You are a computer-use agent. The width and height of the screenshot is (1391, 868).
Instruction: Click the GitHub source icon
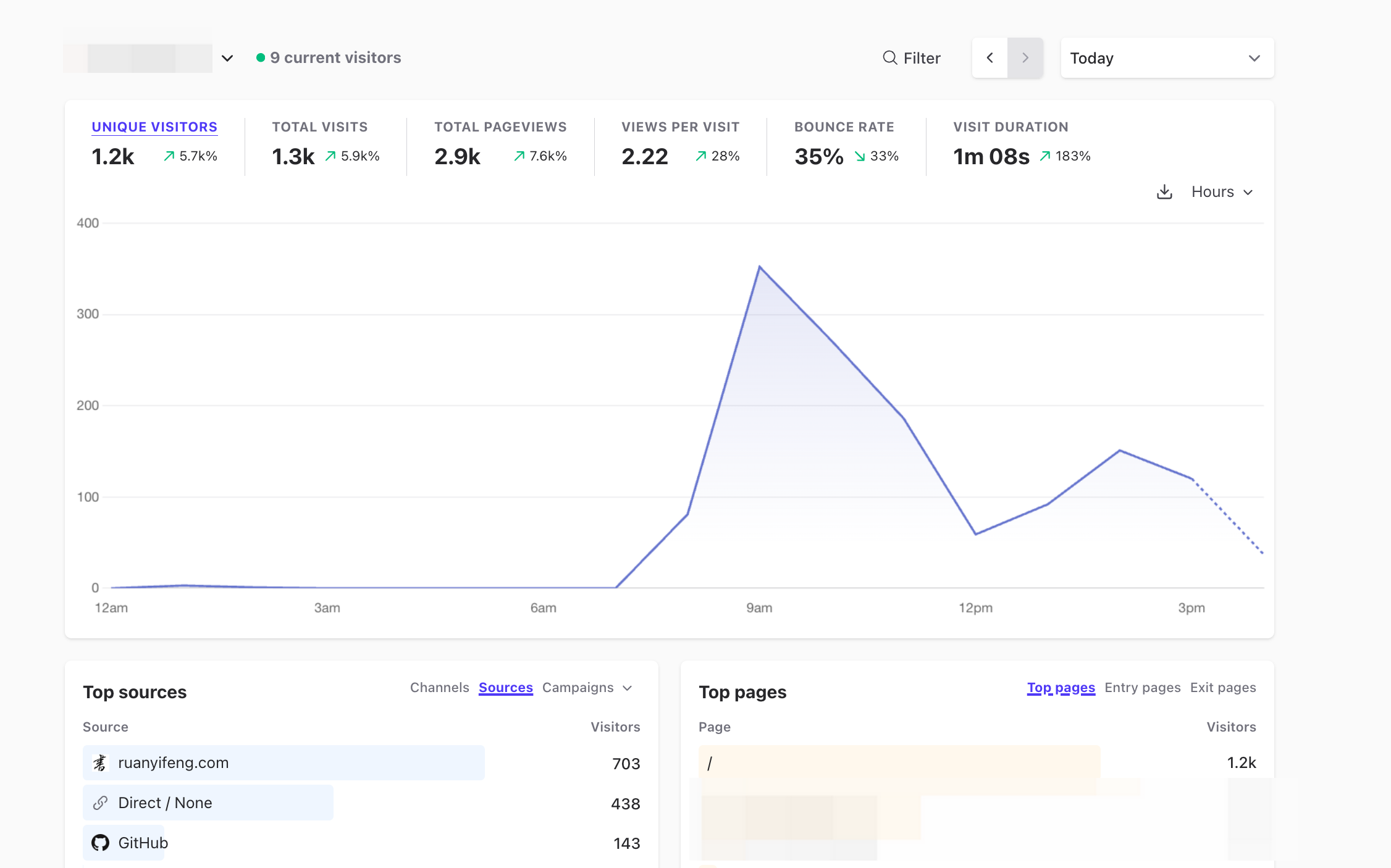pyautogui.click(x=100, y=843)
